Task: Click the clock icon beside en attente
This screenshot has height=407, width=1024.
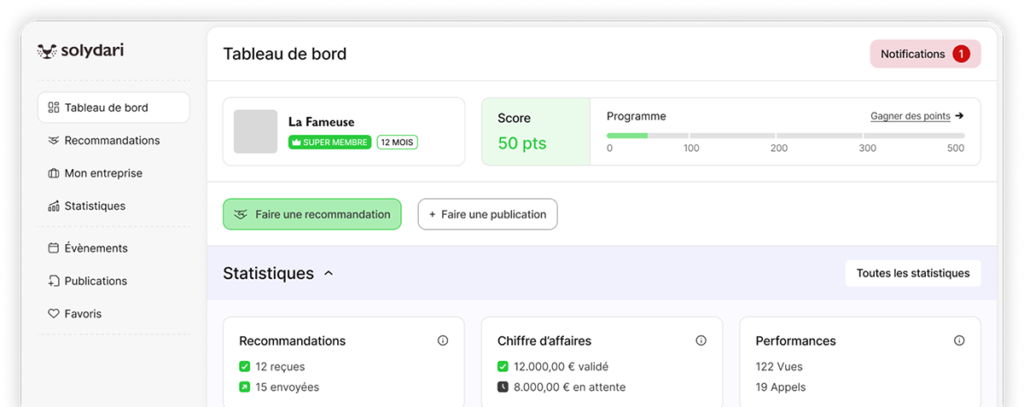Action: 503,387
